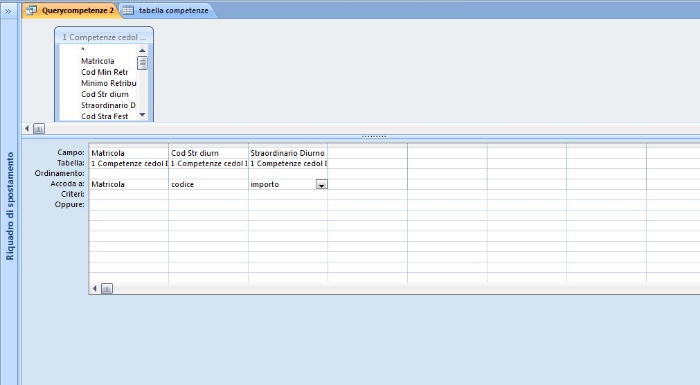Click left arrow of grid horizontal scrollbar
The image size is (700, 385).
pos(95,289)
